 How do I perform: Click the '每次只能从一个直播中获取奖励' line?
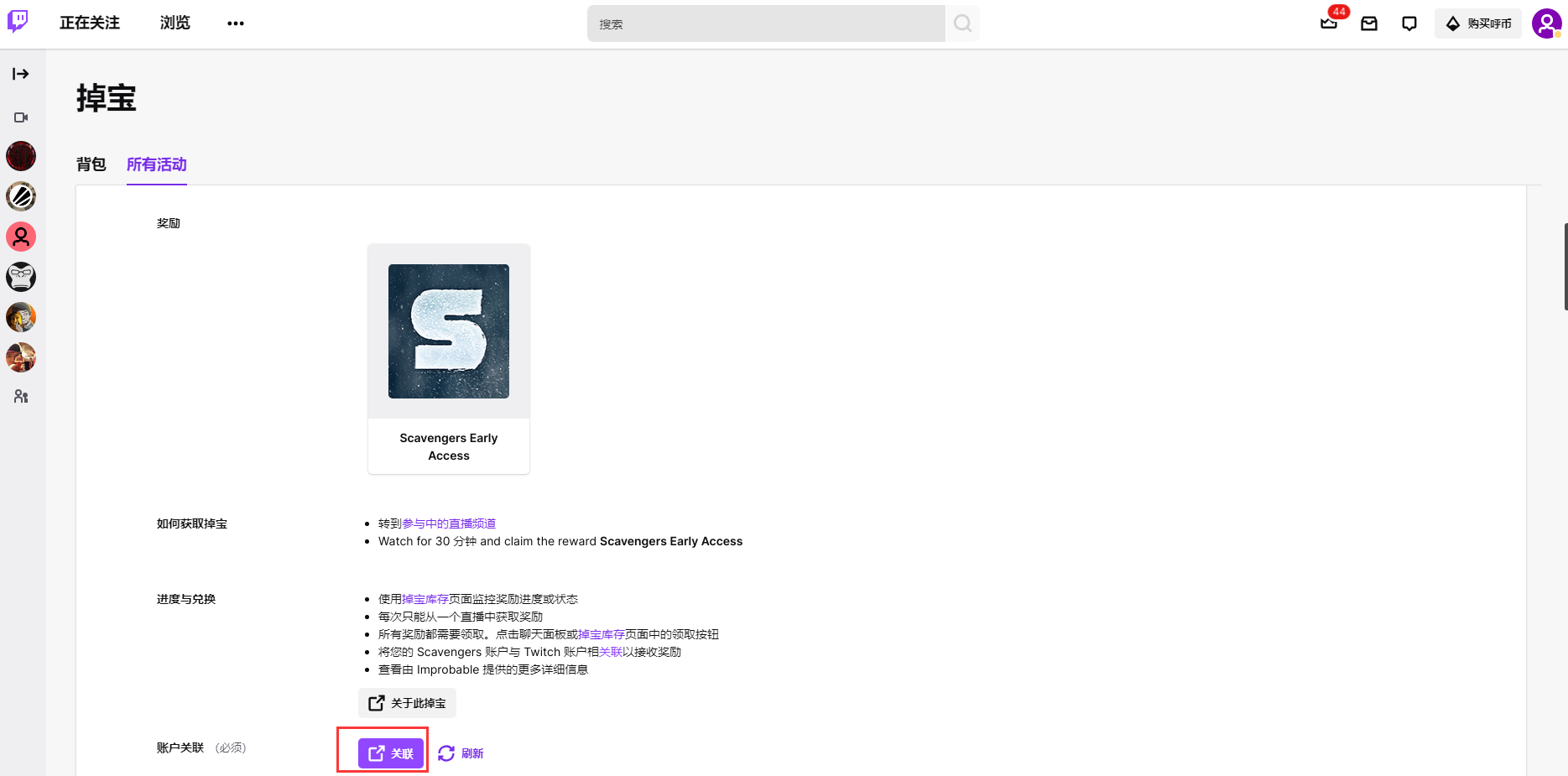(461, 617)
